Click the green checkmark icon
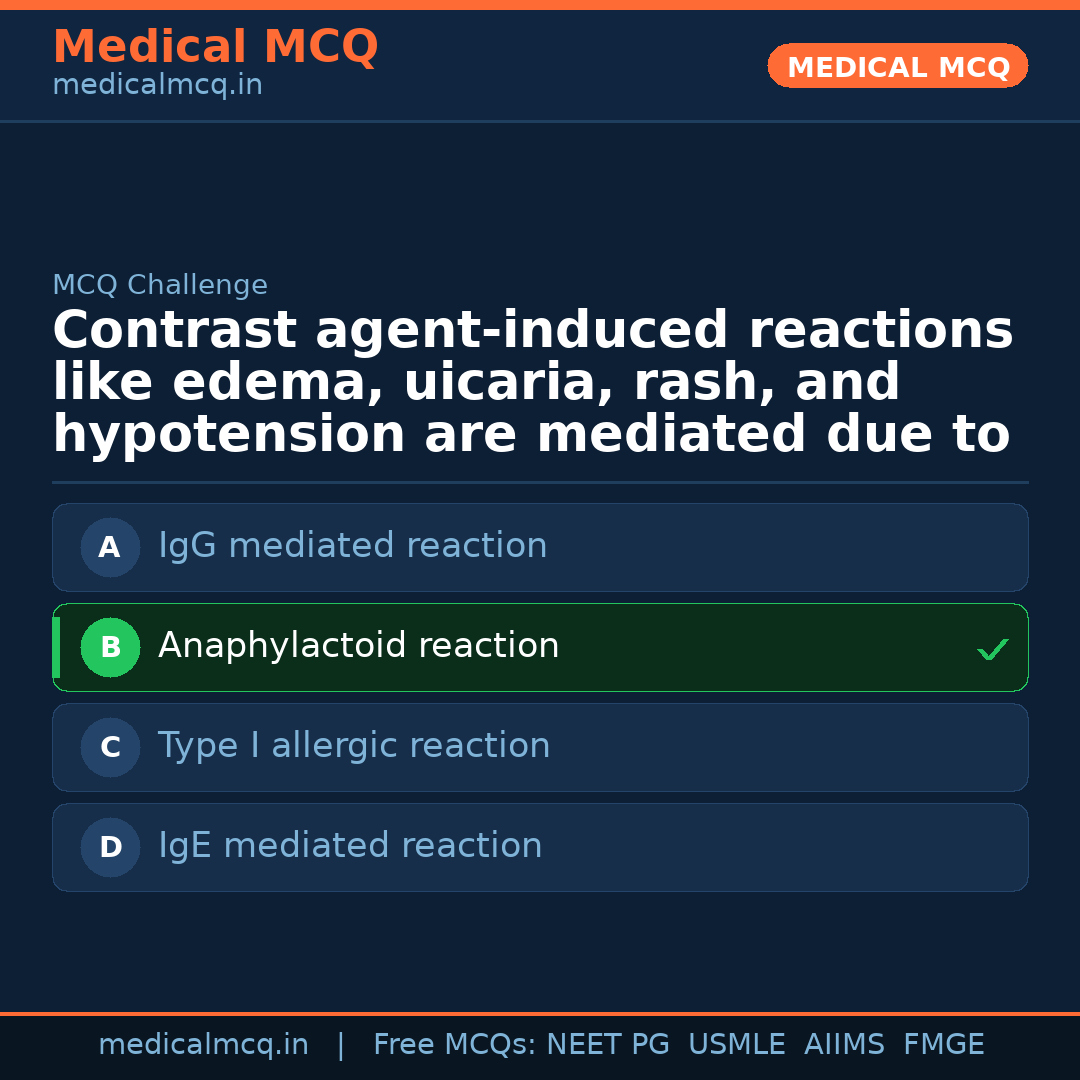 click(992, 649)
